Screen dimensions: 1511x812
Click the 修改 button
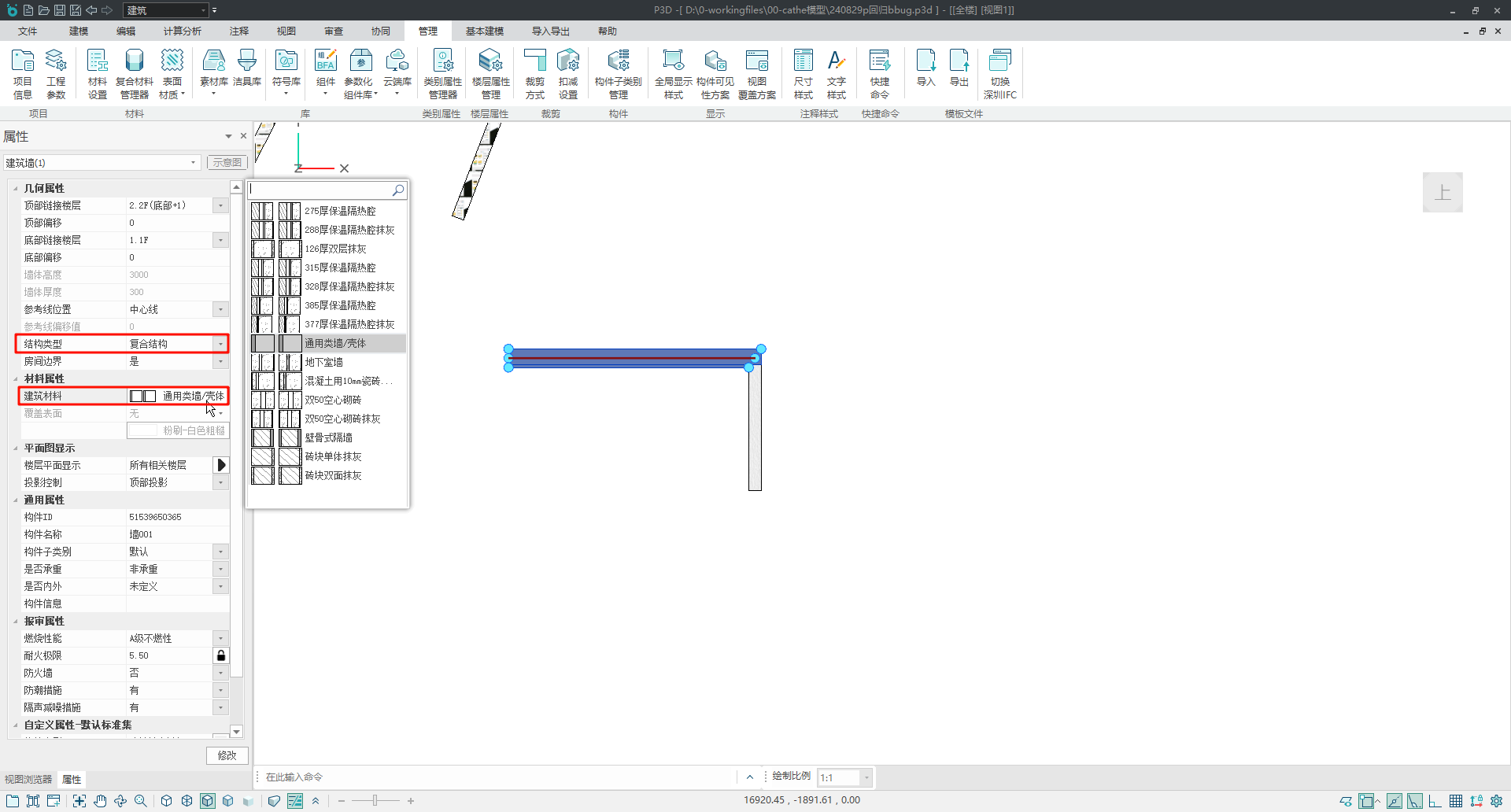227,755
